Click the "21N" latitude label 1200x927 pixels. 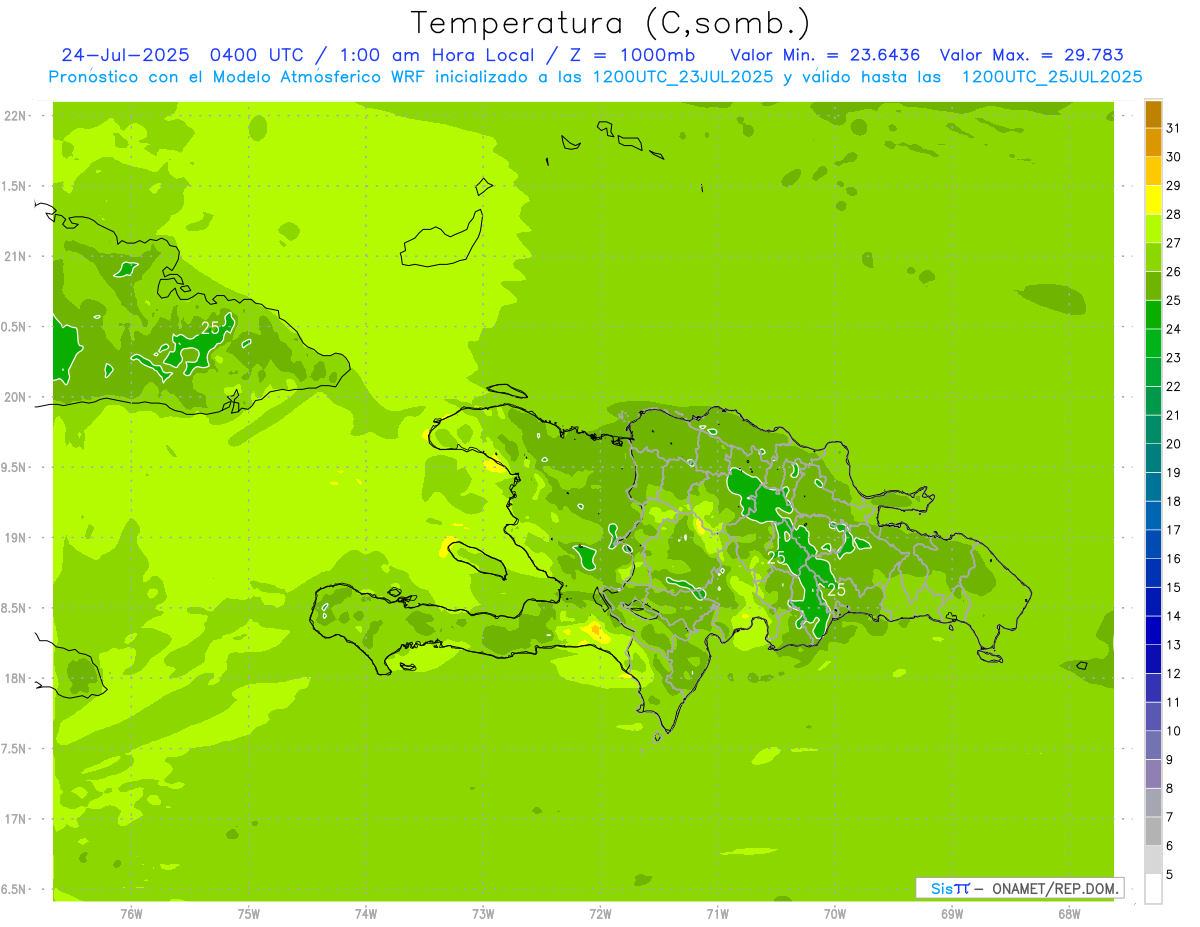[x=16, y=257]
